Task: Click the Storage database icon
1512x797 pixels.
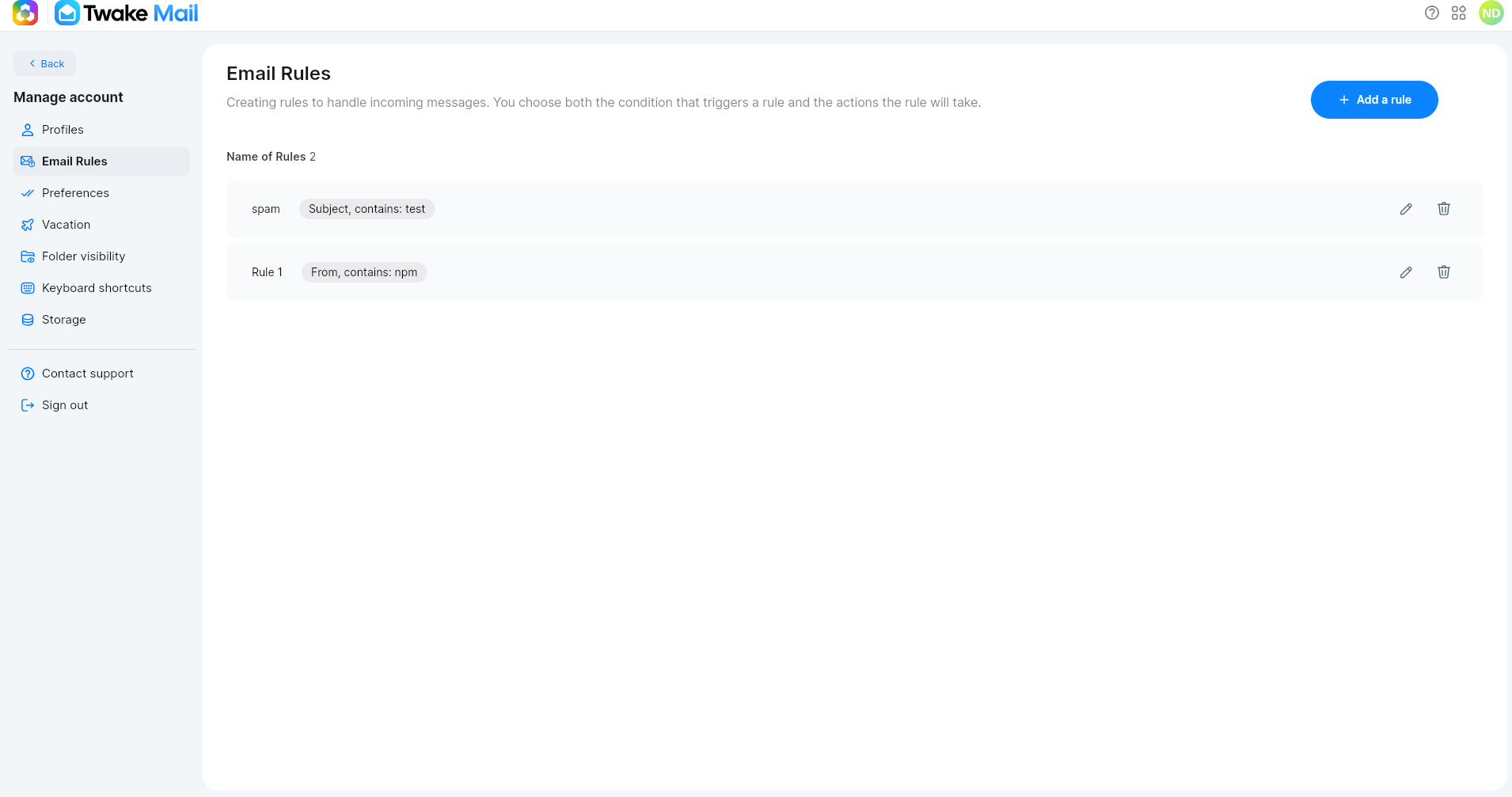Action: coord(28,320)
